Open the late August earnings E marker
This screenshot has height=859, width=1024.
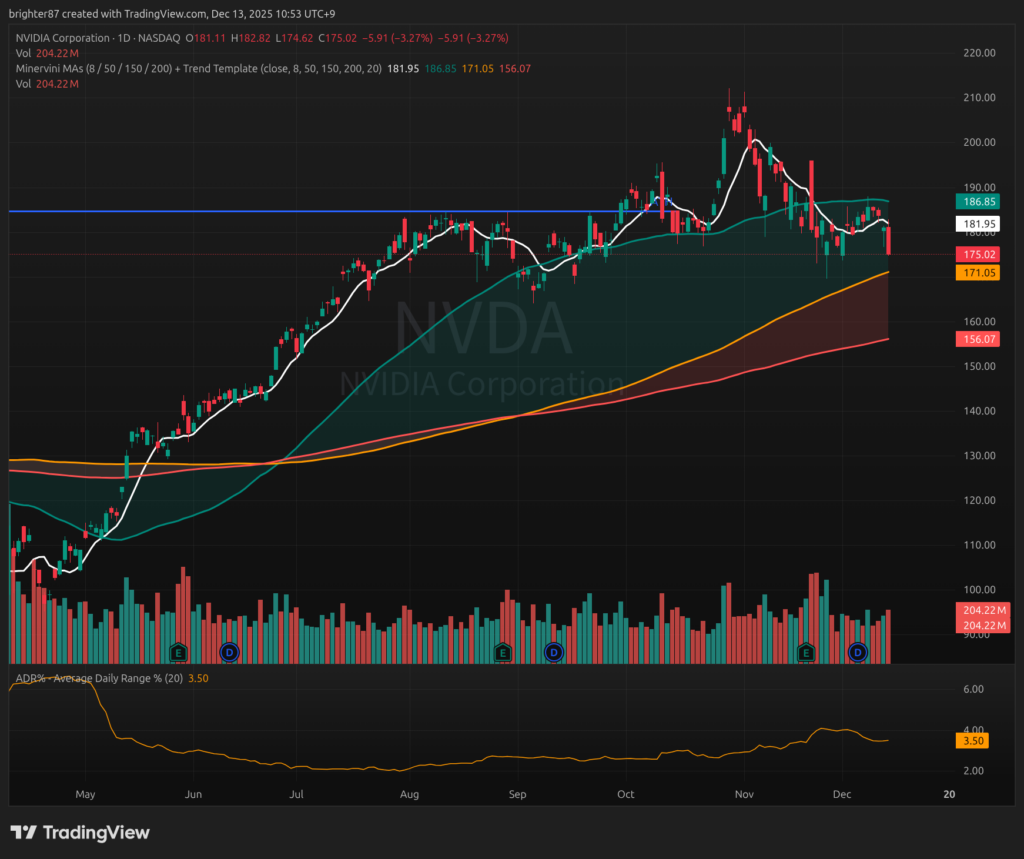pos(503,652)
